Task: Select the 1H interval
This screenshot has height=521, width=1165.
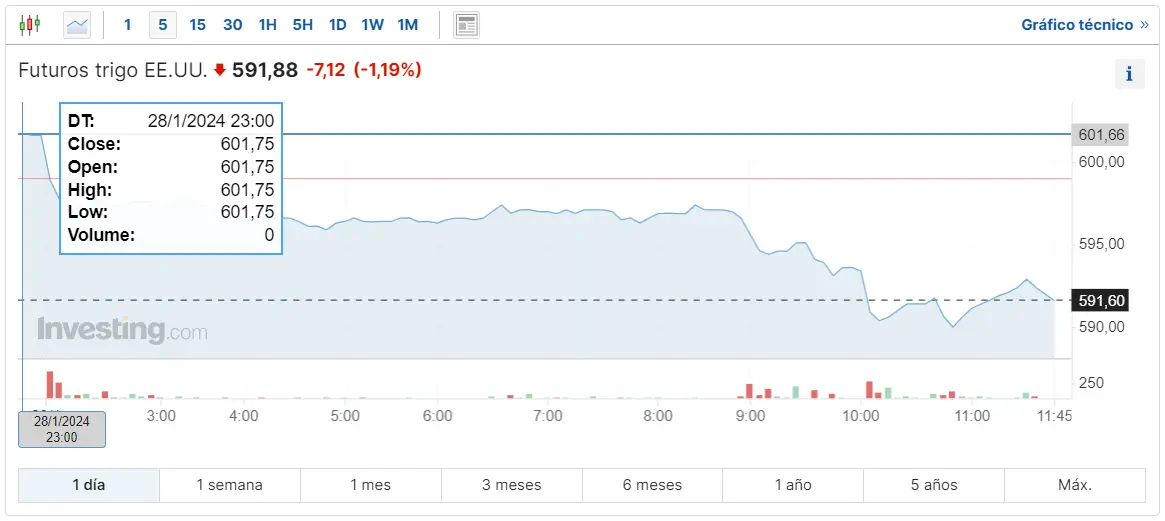Action: click(267, 25)
